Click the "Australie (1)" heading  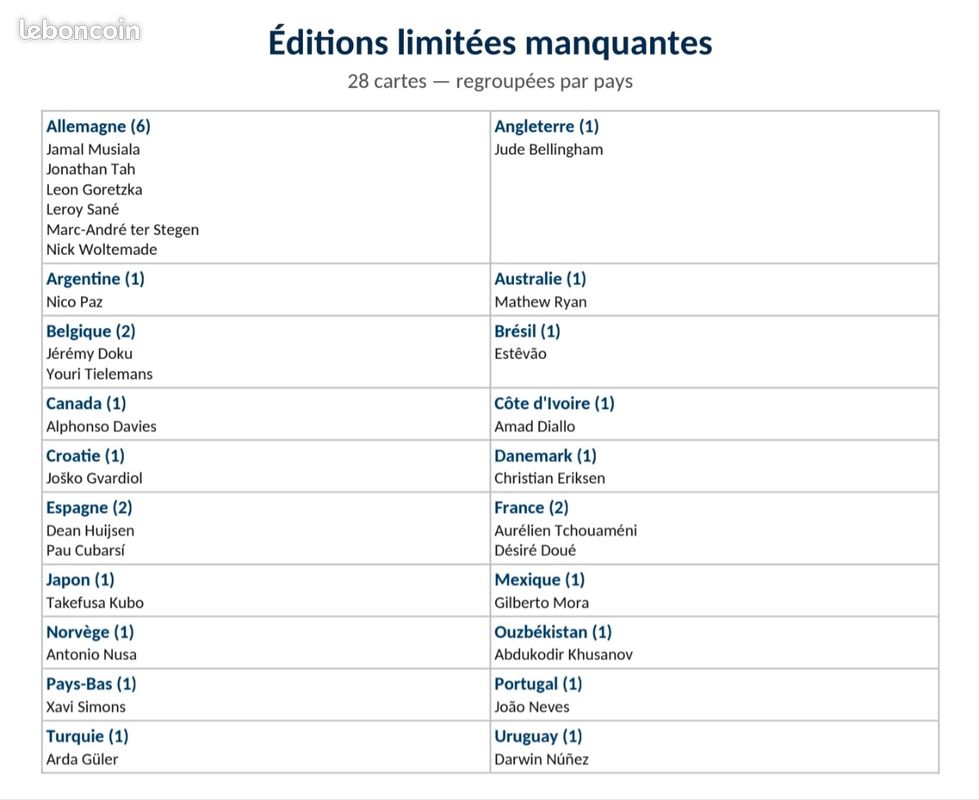pyautogui.click(x=540, y=279)
